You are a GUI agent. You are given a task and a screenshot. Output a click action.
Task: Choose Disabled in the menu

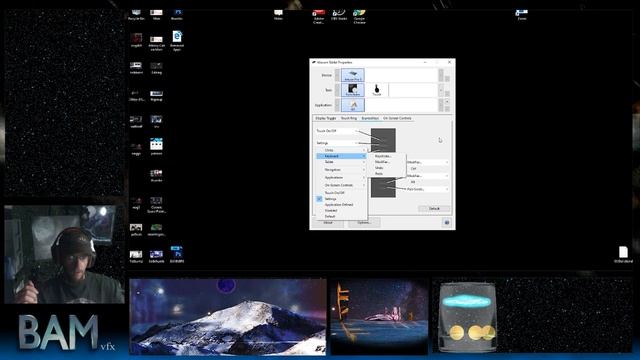pos(342,211)
